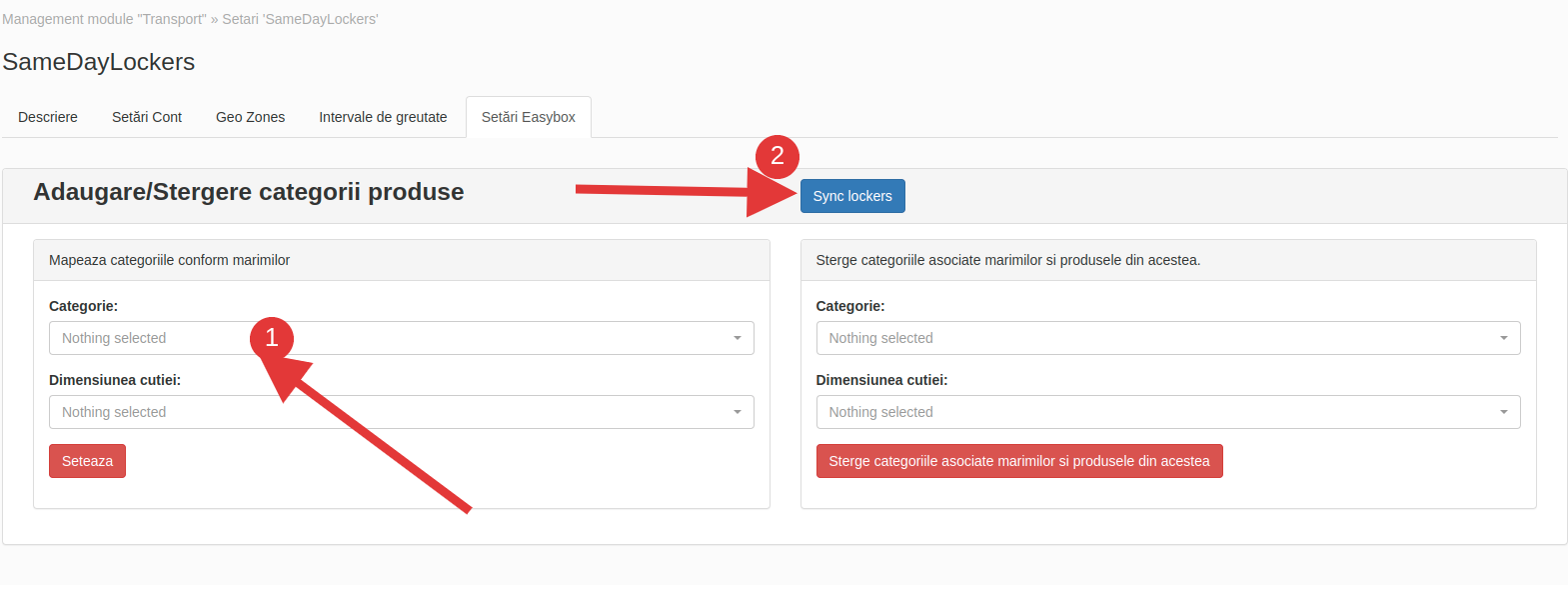Click the SameDayLockers page title
This screenshot has height=601, width=1568.
click(99, 62)
